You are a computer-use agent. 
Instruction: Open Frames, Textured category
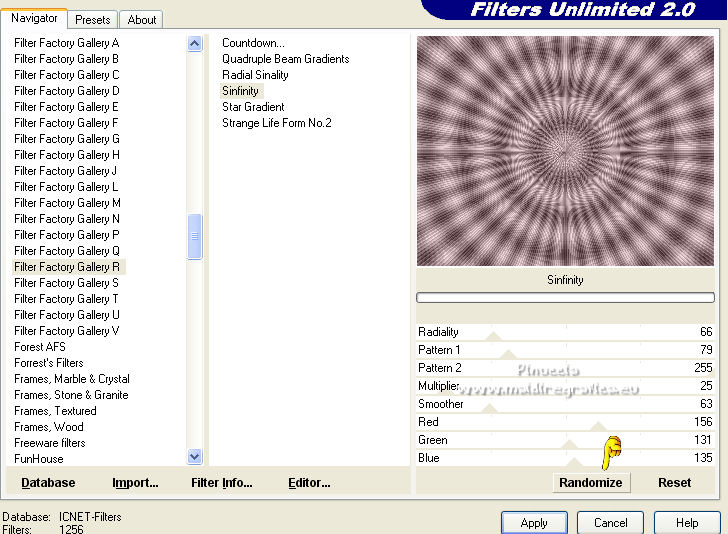coord(55,411)
